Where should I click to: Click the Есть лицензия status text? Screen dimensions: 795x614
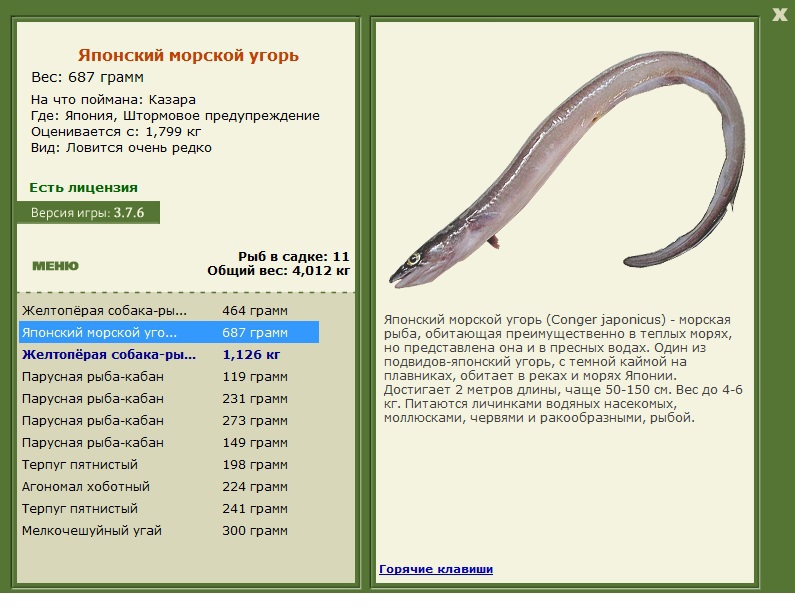(x=83, y=188)
